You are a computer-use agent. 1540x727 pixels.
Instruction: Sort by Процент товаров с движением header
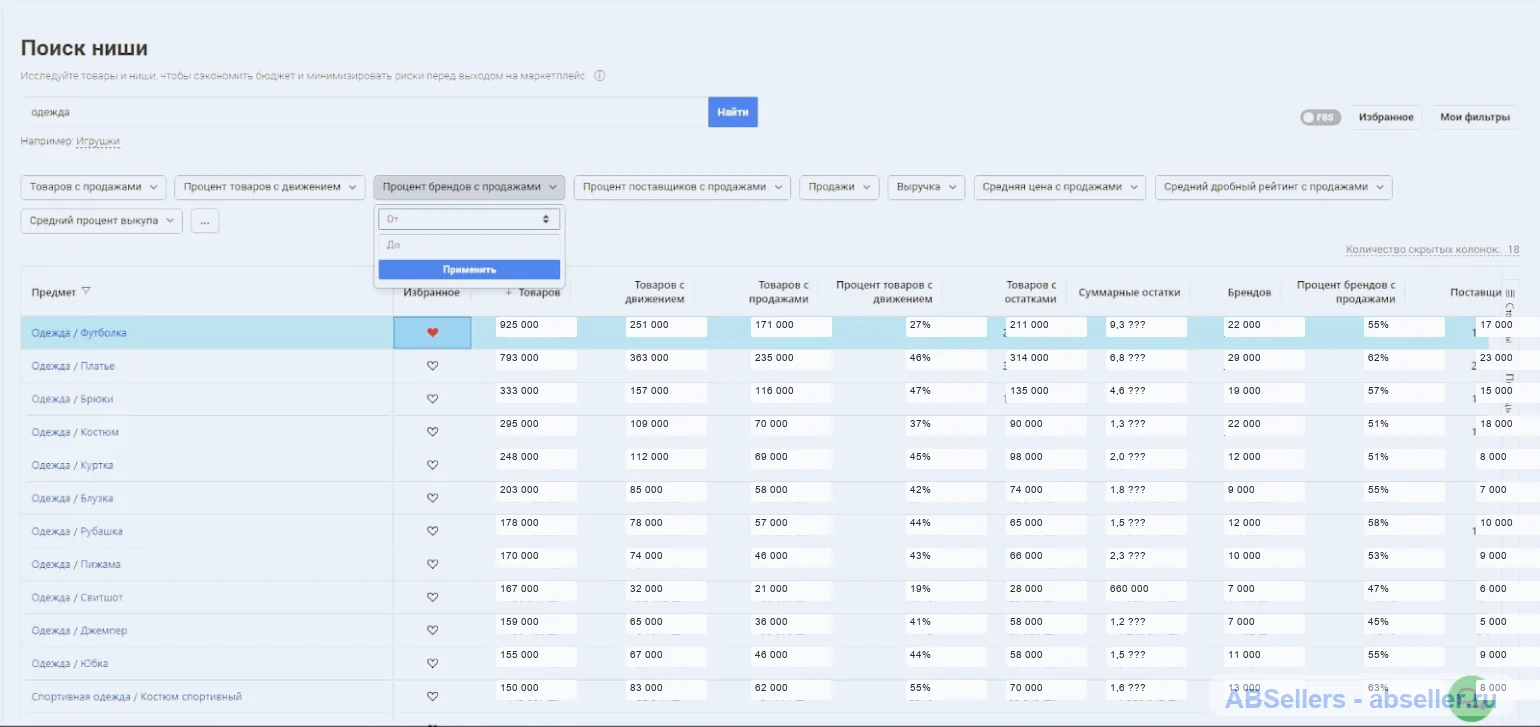pos(884,292)
